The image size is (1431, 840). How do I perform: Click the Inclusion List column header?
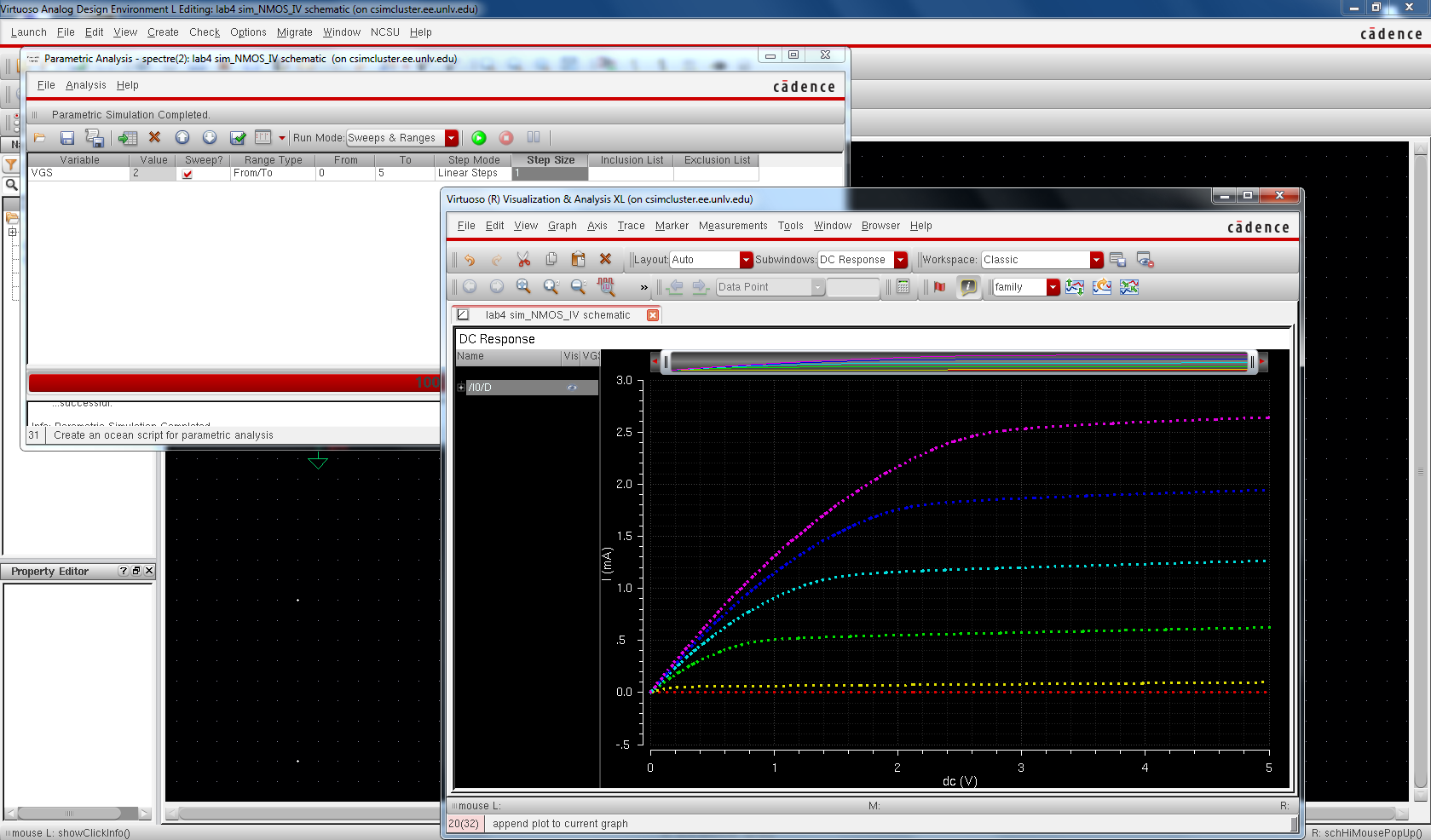[632, 160]
